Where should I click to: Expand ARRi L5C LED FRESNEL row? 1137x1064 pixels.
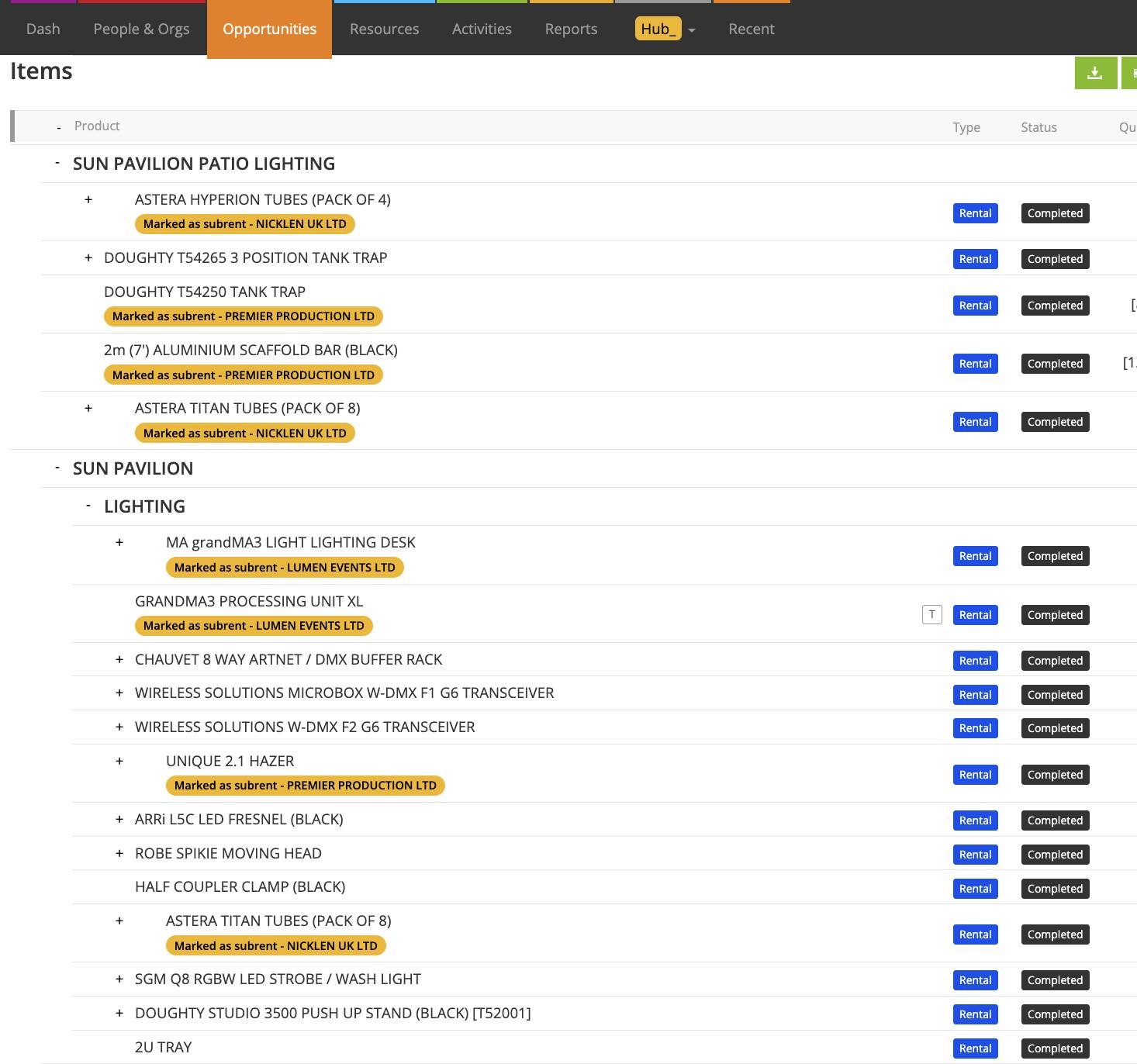click(x=119, y=819)
